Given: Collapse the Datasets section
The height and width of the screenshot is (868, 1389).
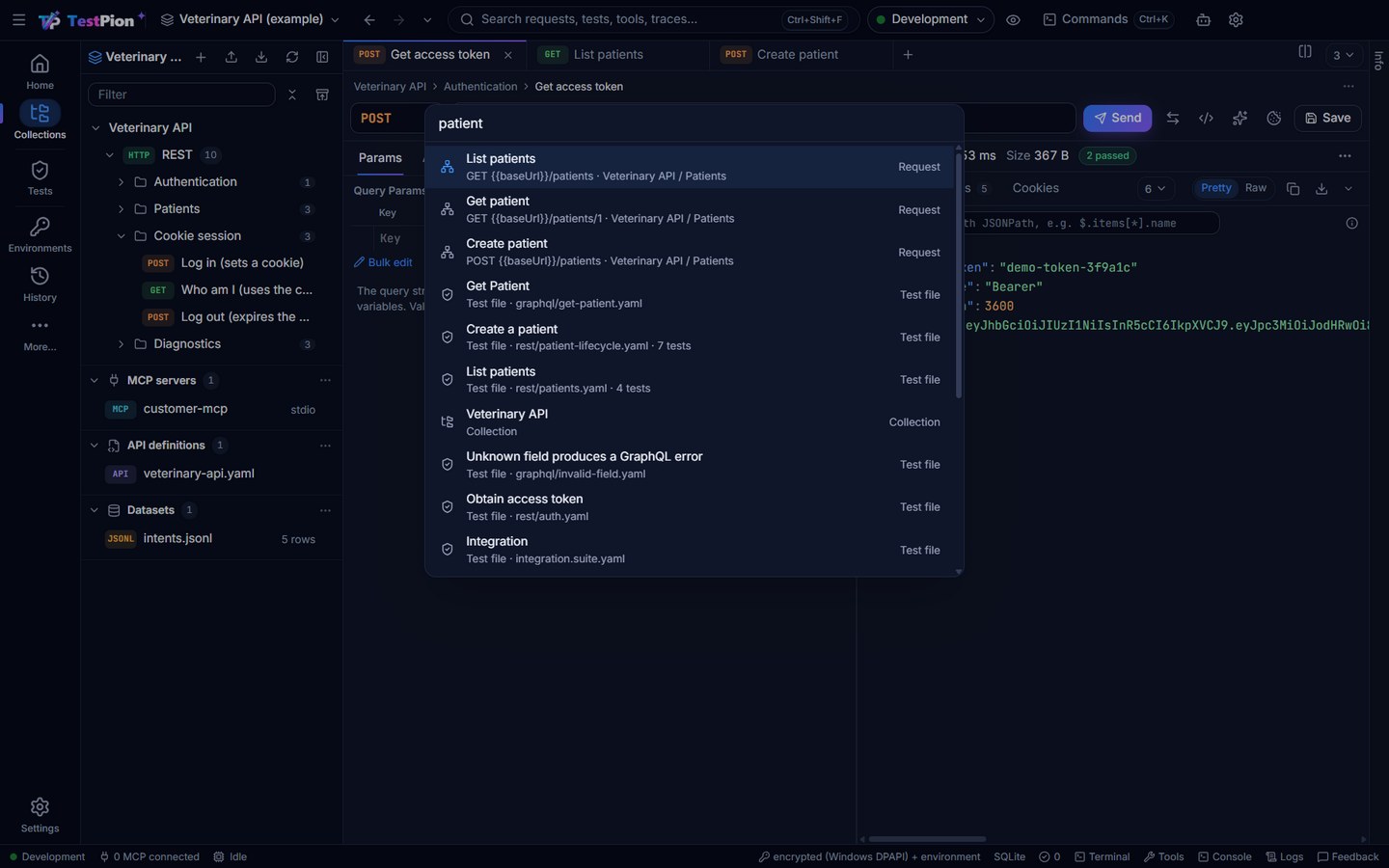Looking at the screenshot, I should (94, 510).
